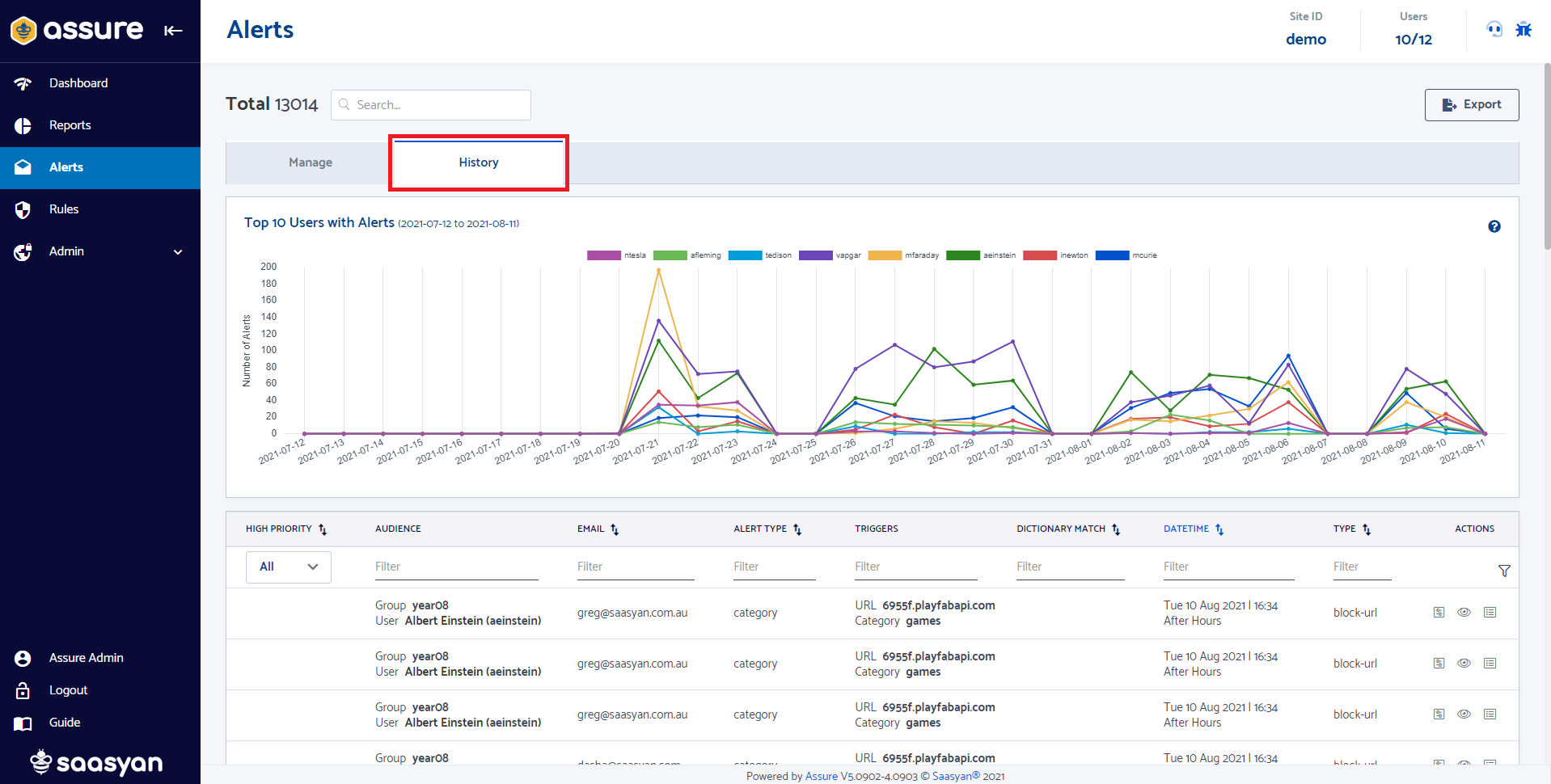The width and height of the screenshot is (1551, 784).
Task: Click the Audience filter field
Action: coord(457,567)
